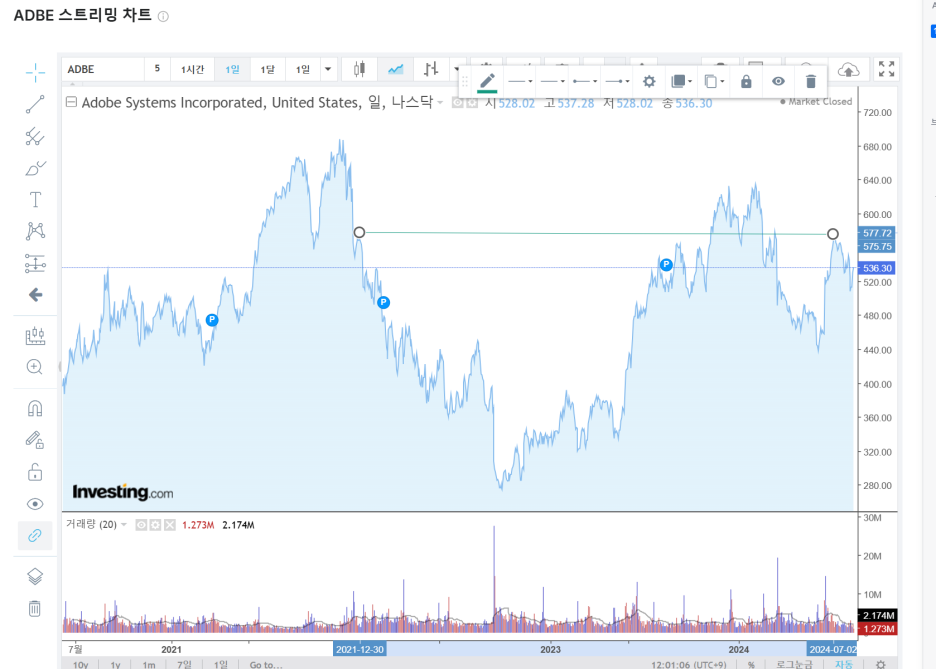The image size is (936, 669).
Task: Open chart settings gear at bottom right
Action: 880,664
